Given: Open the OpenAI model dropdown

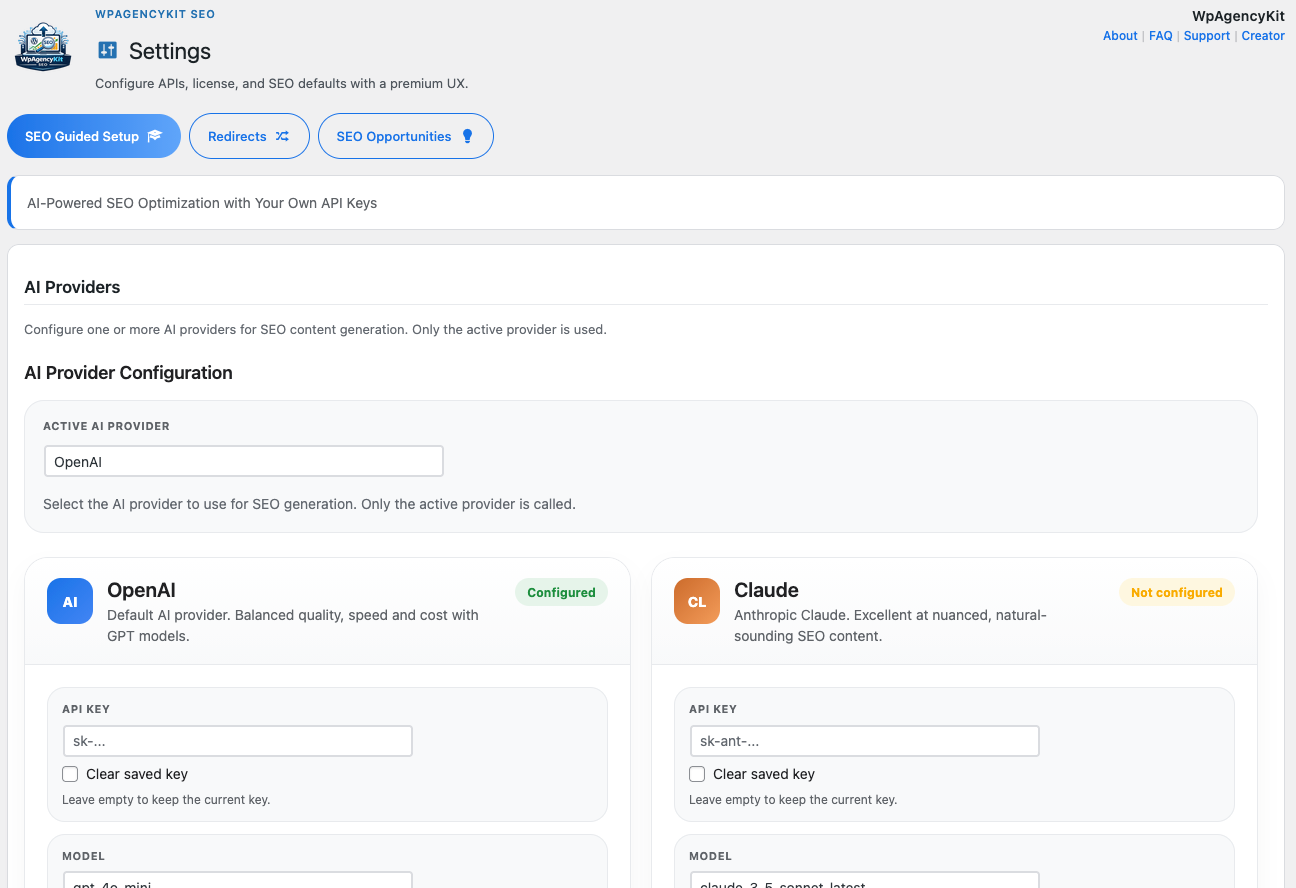Looking at the screenshot, I should coord(237,879).
